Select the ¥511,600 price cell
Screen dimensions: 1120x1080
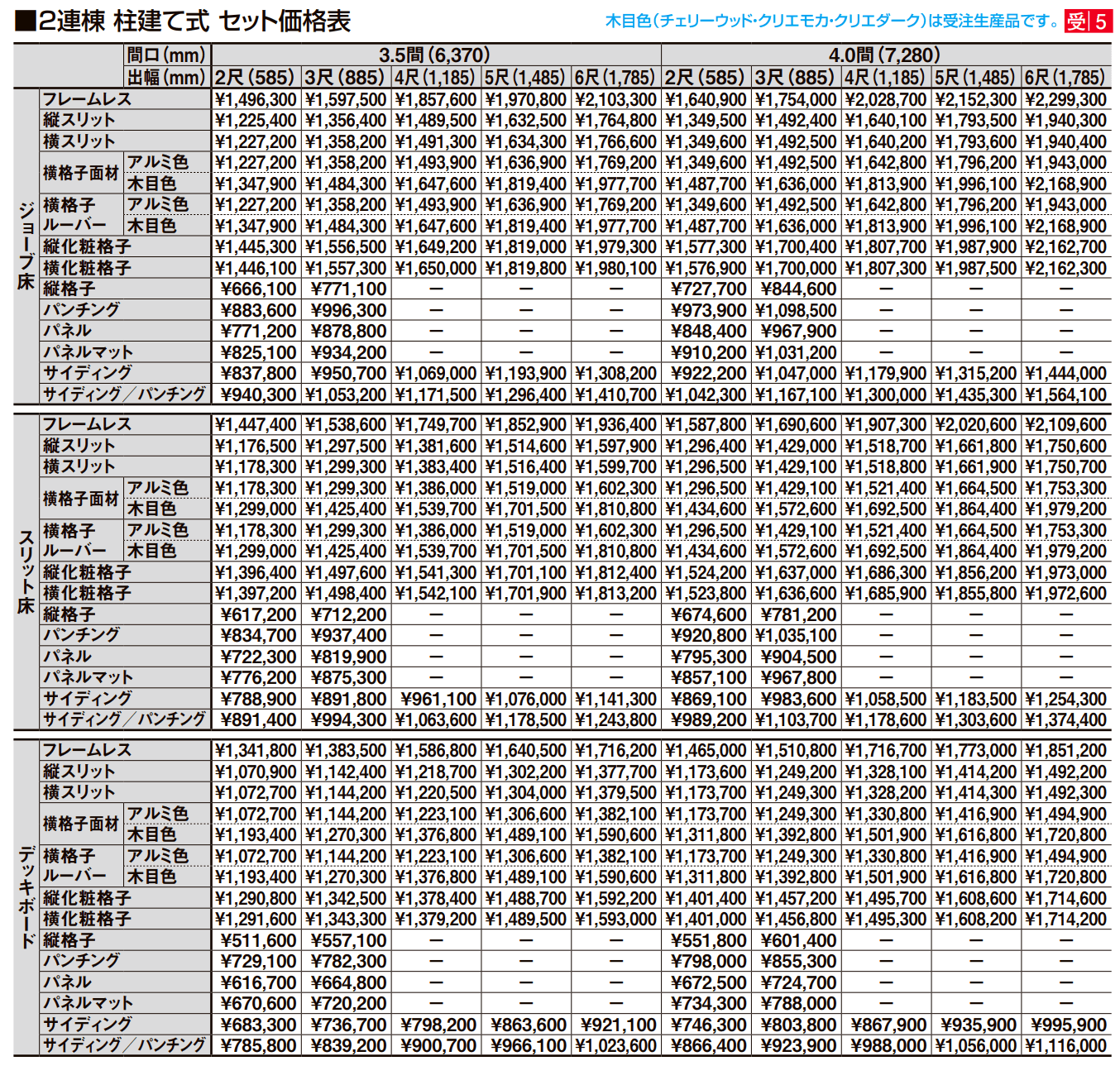point(258,940)
